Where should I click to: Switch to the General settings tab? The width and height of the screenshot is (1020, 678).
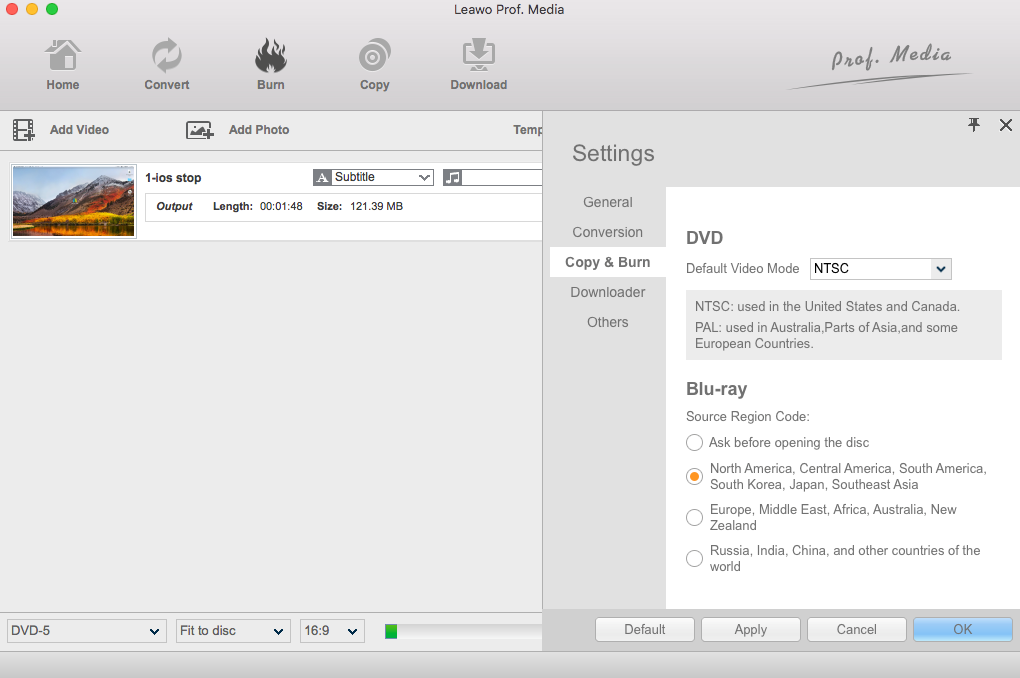607,202
